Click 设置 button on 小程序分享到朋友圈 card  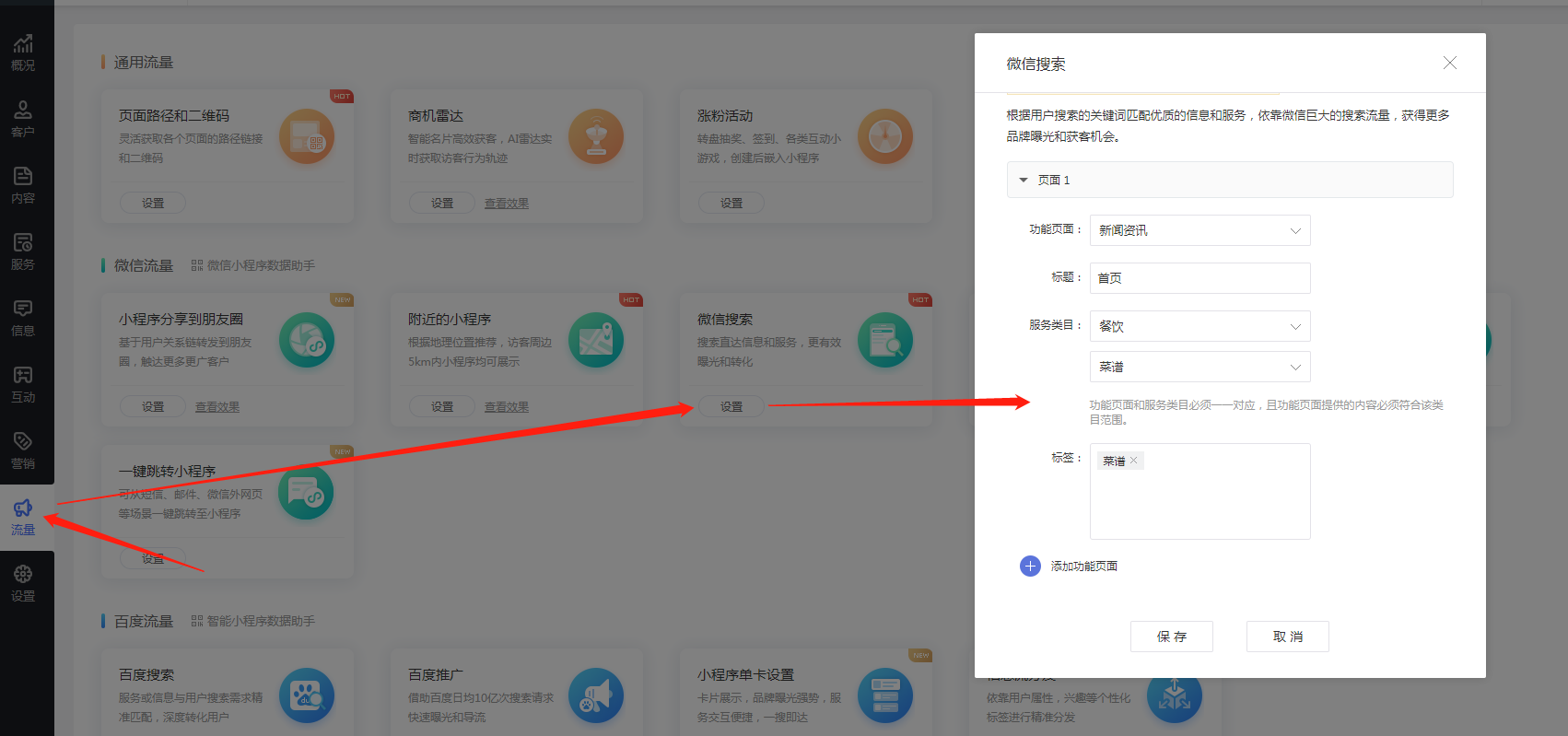point(153,406)
